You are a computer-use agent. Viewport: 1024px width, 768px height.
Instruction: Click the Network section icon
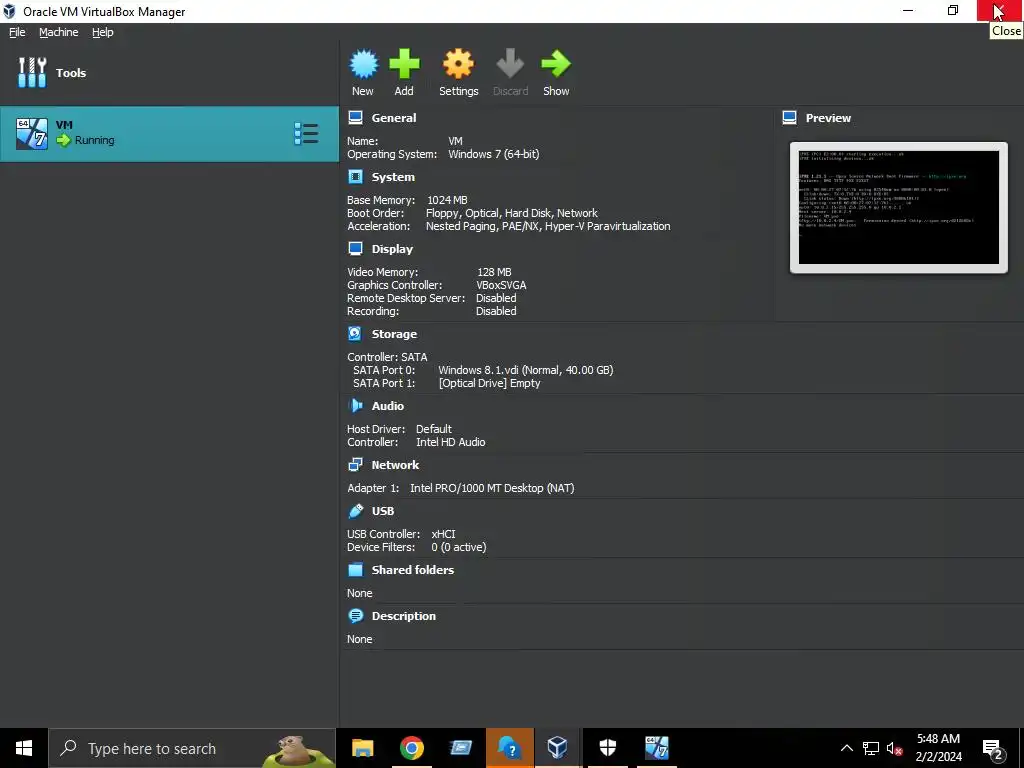tap(355, 464)
